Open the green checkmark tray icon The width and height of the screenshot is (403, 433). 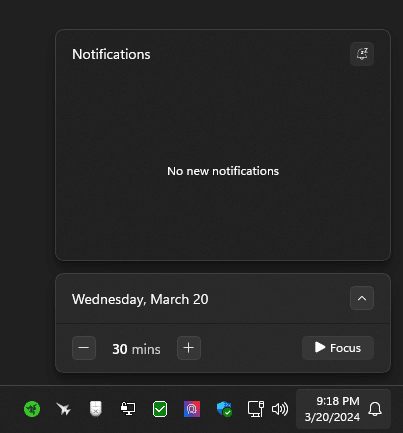point(160,409)
